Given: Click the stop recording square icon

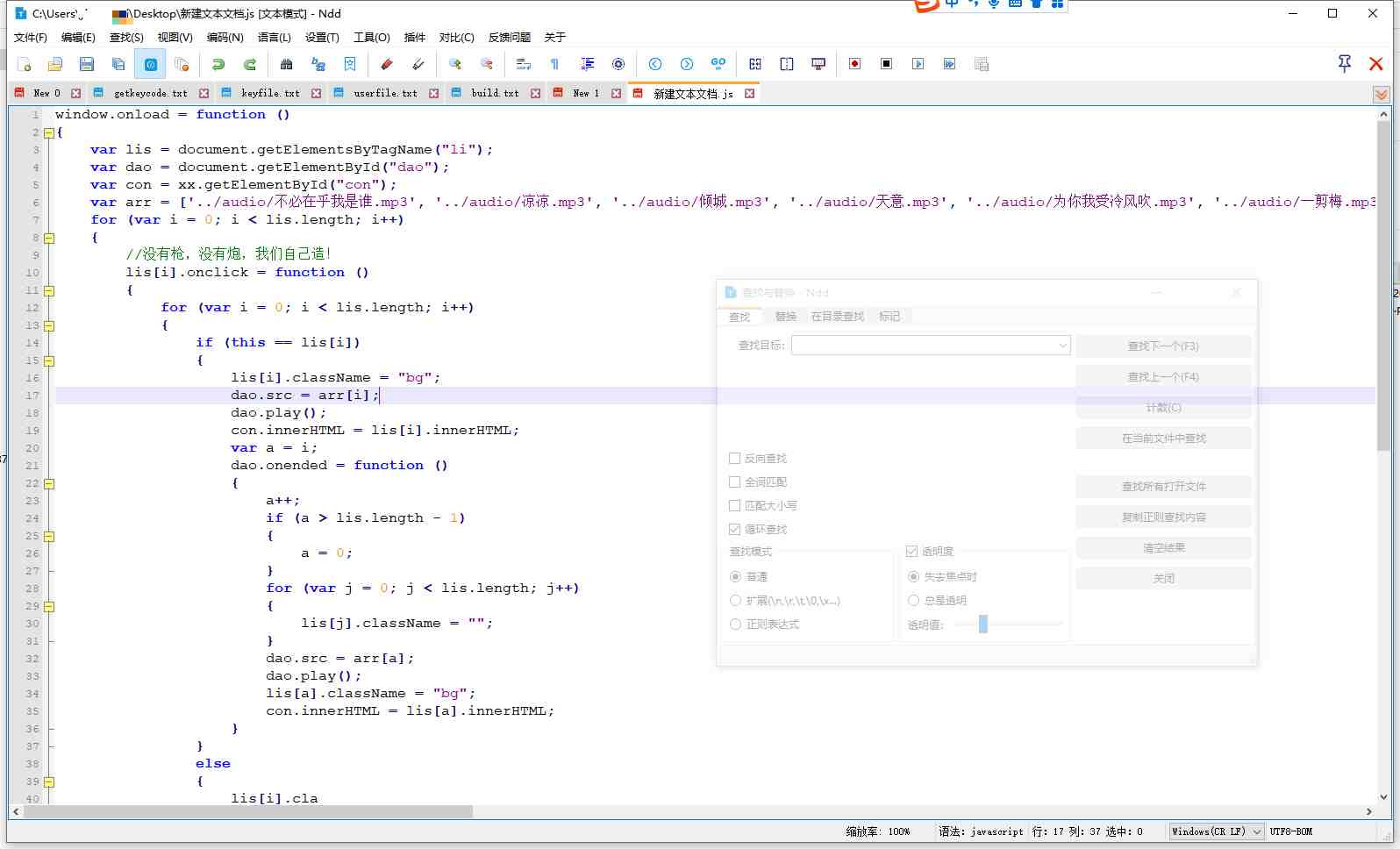Looking at the screenshot, I should [886, 64].
